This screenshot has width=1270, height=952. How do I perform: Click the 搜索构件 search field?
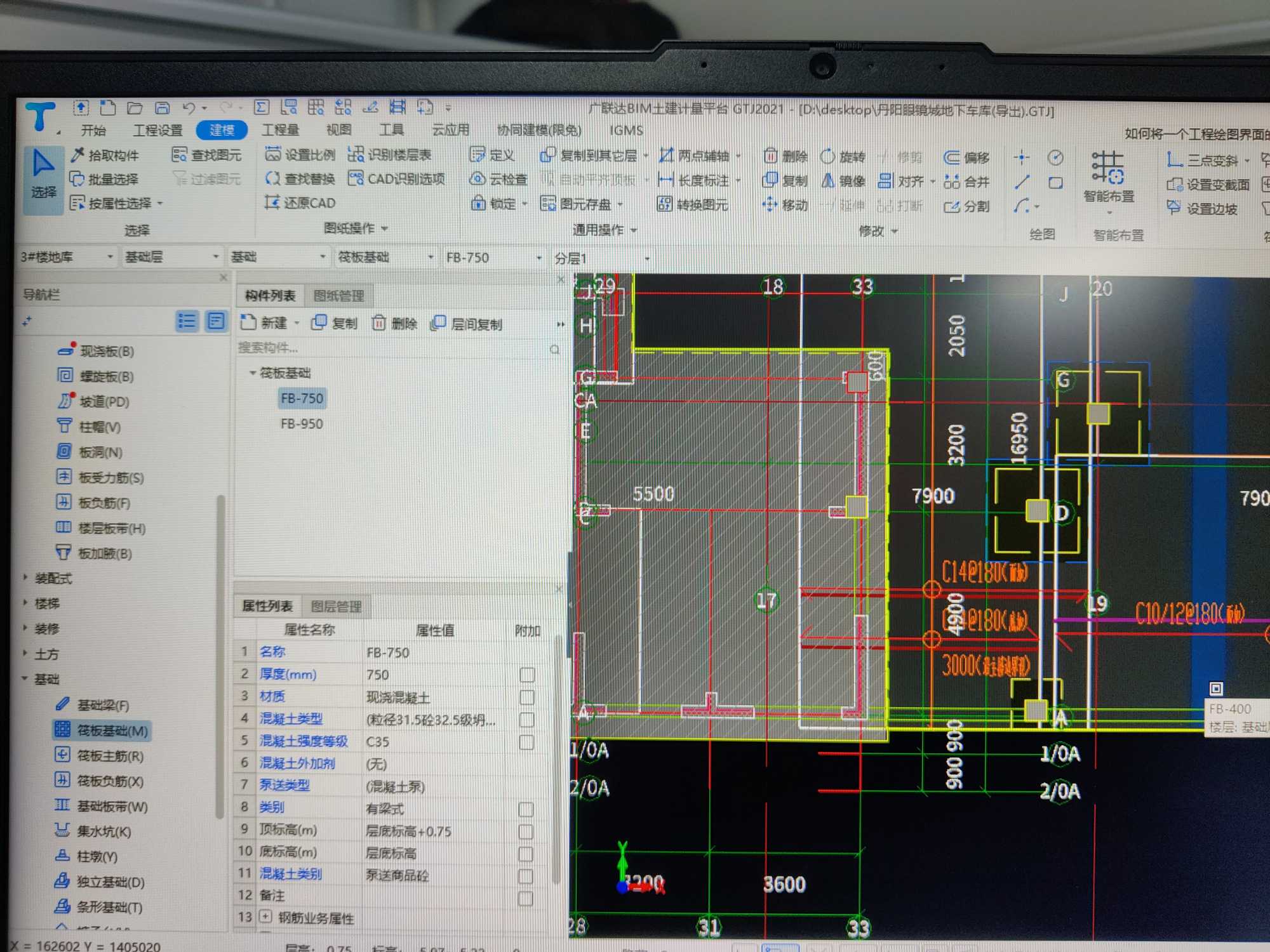[x=399, y=348]
